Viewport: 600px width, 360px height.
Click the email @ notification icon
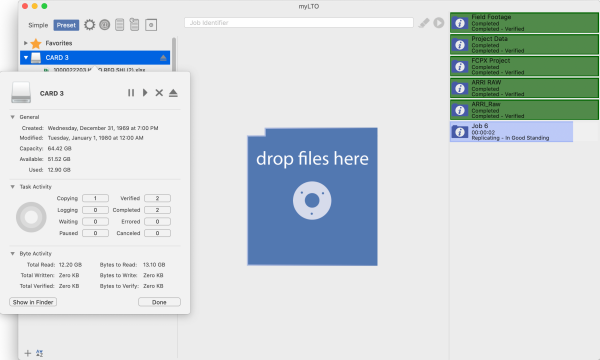(104, 25)
